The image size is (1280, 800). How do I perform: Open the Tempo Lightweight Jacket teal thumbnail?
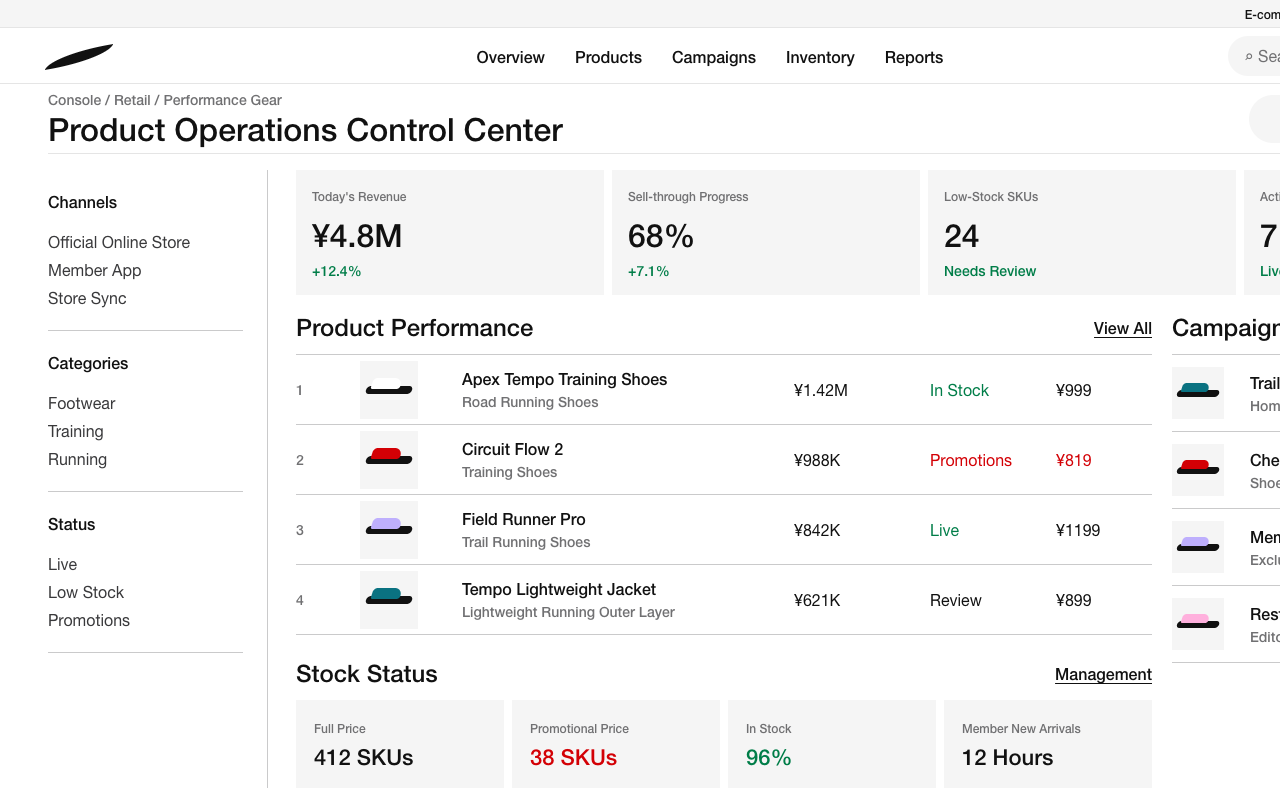coord(389,600)
